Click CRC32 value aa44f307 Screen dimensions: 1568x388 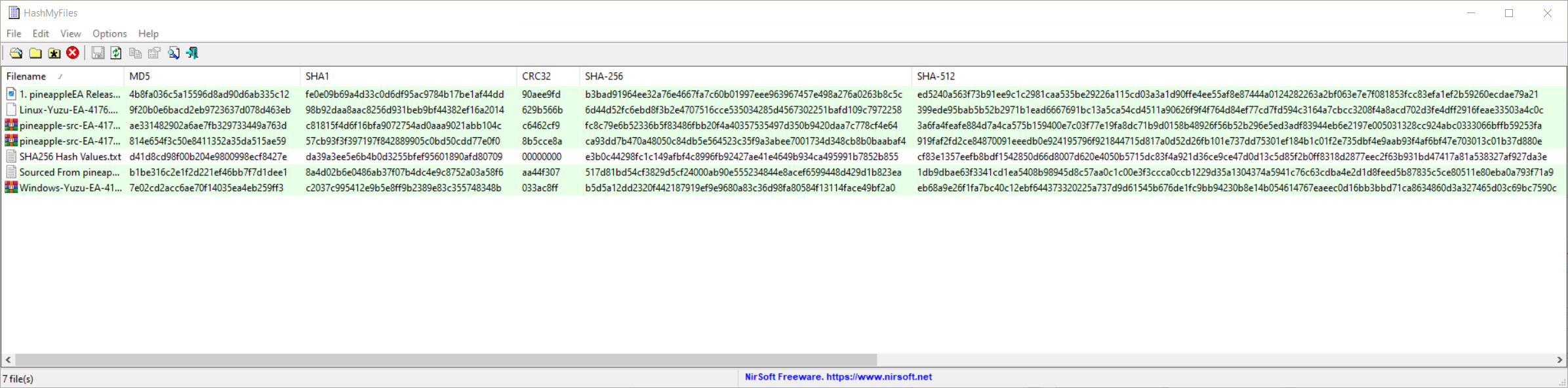coord(541,172)
